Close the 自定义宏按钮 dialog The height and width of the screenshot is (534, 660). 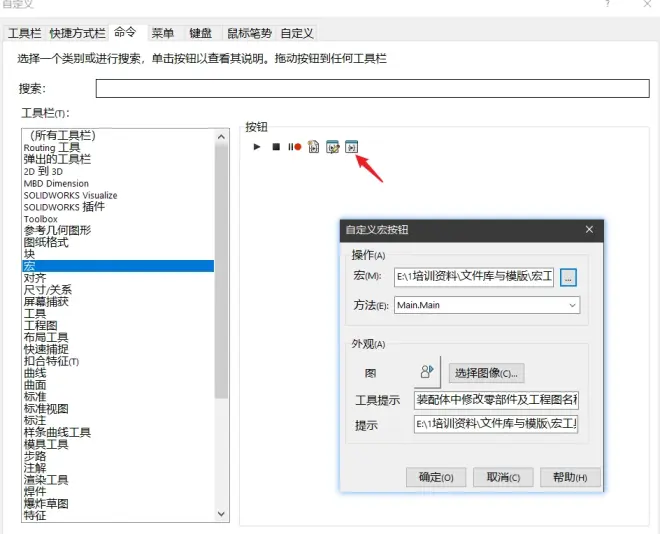(x=589, y=230)
